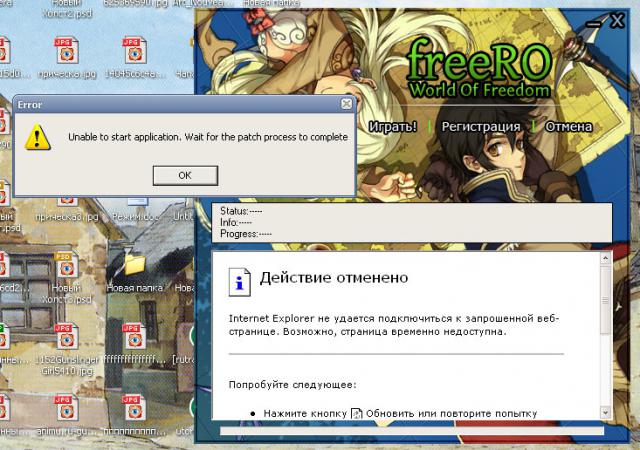
Task: Click the scroll up arrow of launcher browser
Action: pos(605,258)
